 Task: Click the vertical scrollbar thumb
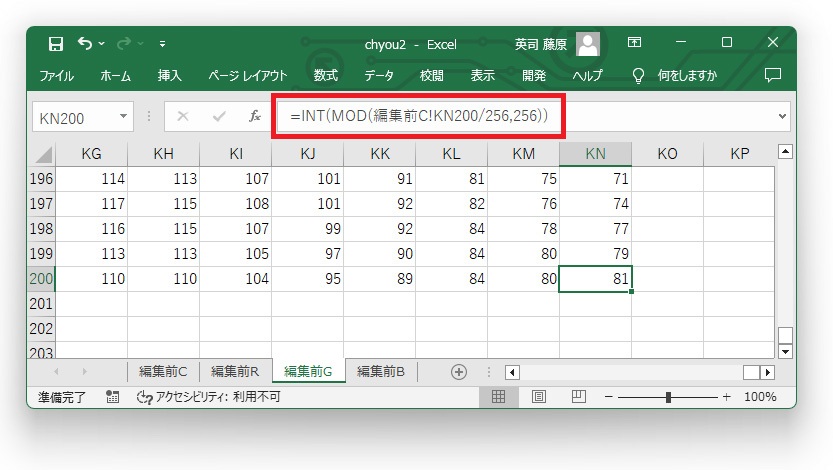(785, 335)
